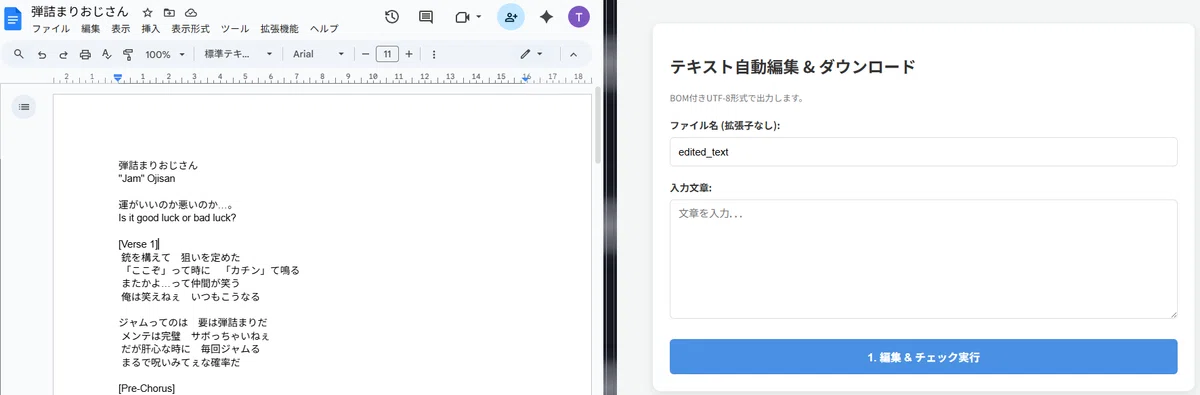1200x395 pixels.
Task: Undo the last edit
Action: (x=42, y=54)
